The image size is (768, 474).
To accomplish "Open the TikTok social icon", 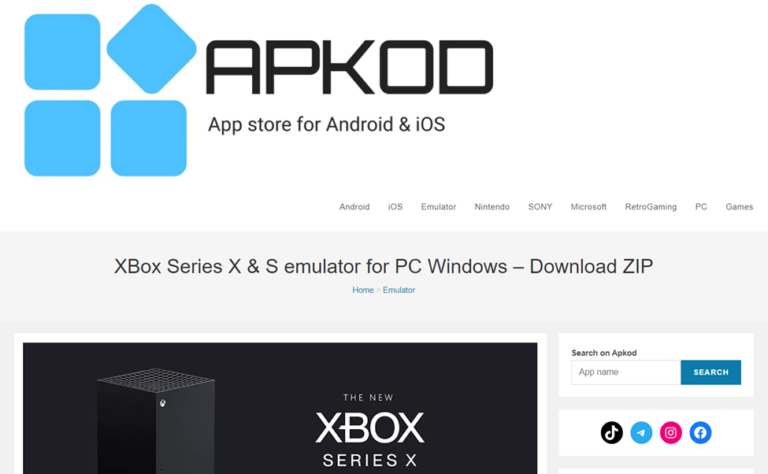I will (x=611, y=432).
